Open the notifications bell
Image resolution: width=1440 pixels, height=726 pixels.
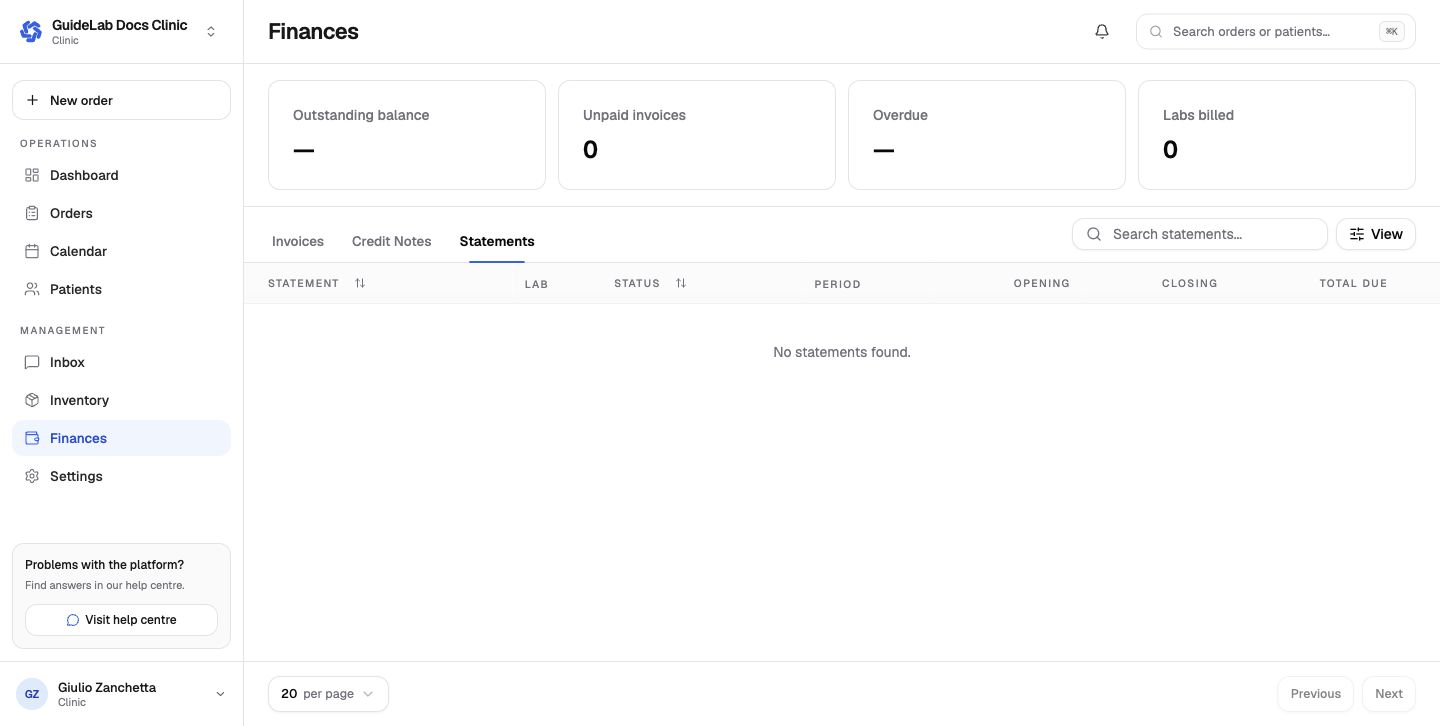pyautogui.click(x=1102, y=32)
